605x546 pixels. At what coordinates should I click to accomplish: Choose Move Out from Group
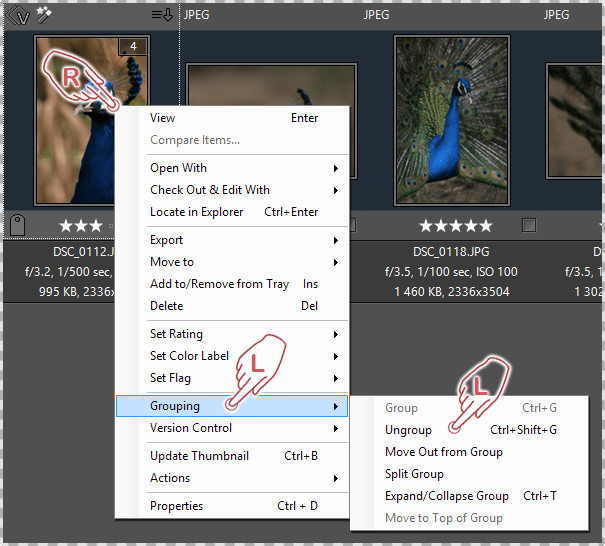(x=470, y=452)
